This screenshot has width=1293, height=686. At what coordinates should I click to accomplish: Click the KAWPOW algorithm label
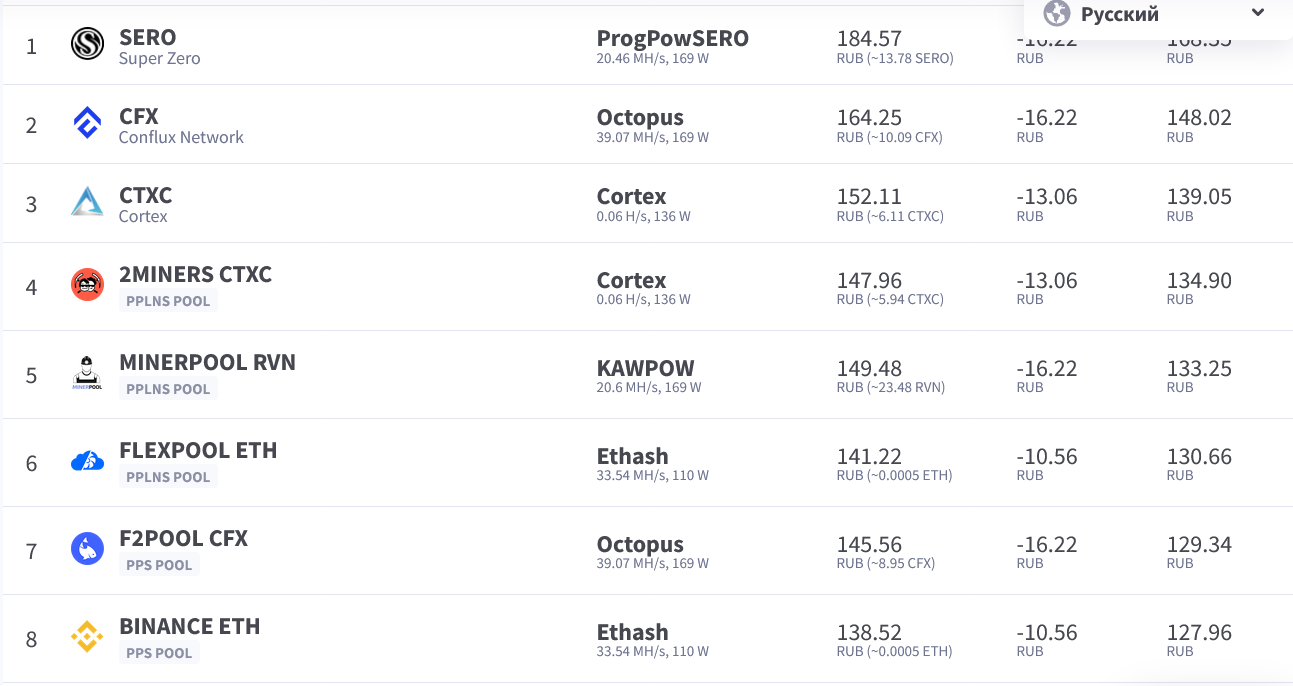point(645,367)
